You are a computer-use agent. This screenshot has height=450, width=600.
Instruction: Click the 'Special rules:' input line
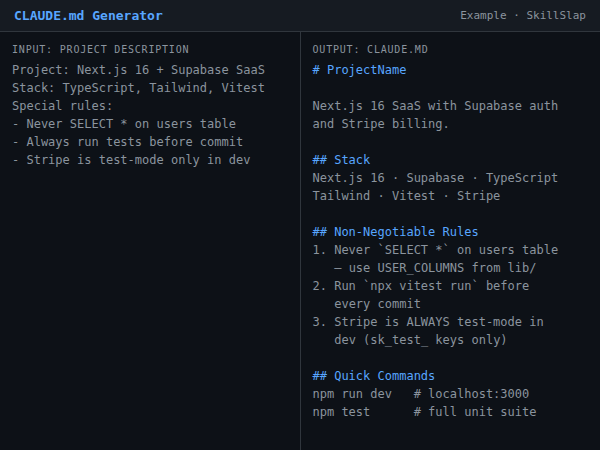click(x=63, y=106)
